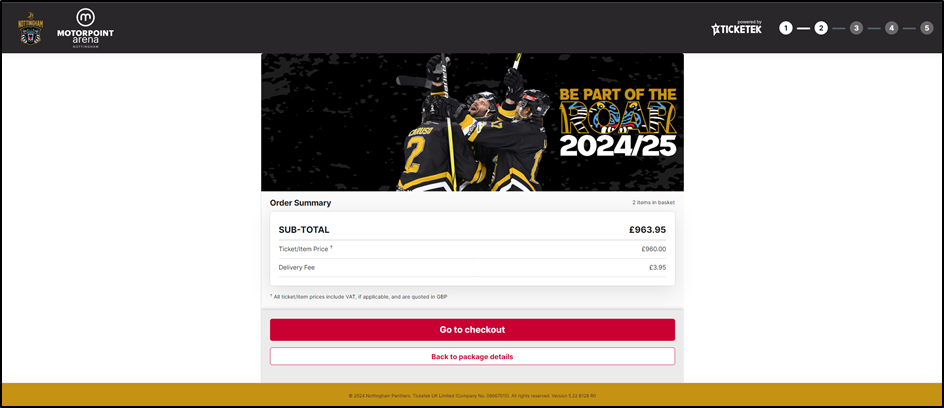The image size is (944, 408).
Task: Jump to step 3 in progress indicator
Action: point(856,28)
